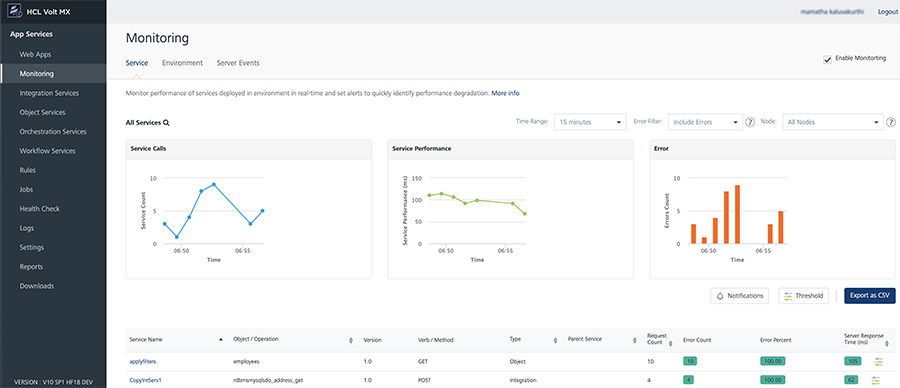Click the tallest orange bar in Error chart
The width and height of the screenshot is (900, 388).
[738, 214]
